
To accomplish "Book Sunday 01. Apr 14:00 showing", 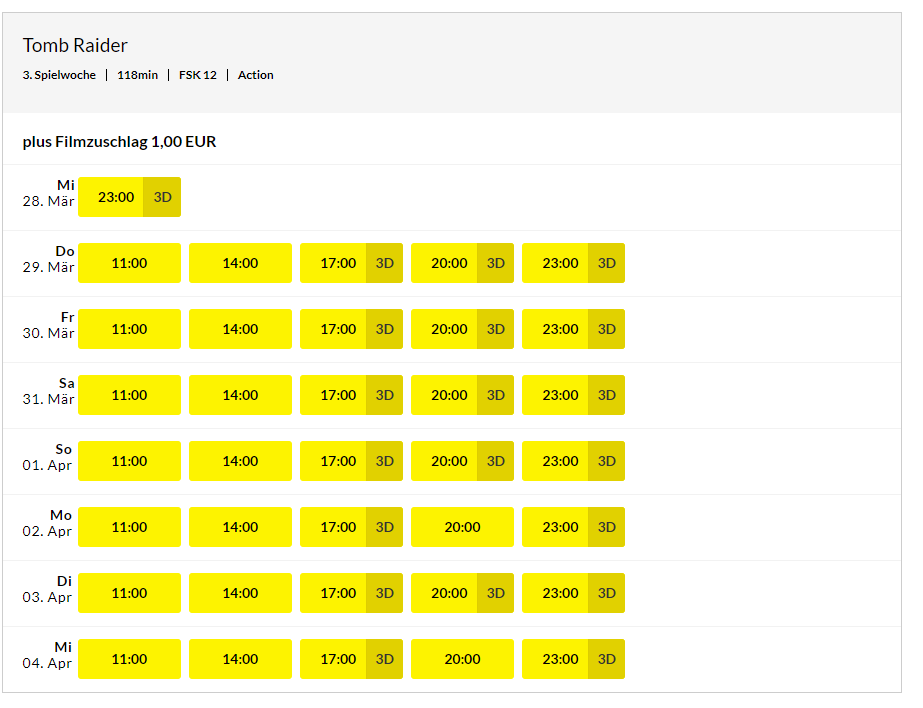I will pyautogui.click(x=240, y=461).
